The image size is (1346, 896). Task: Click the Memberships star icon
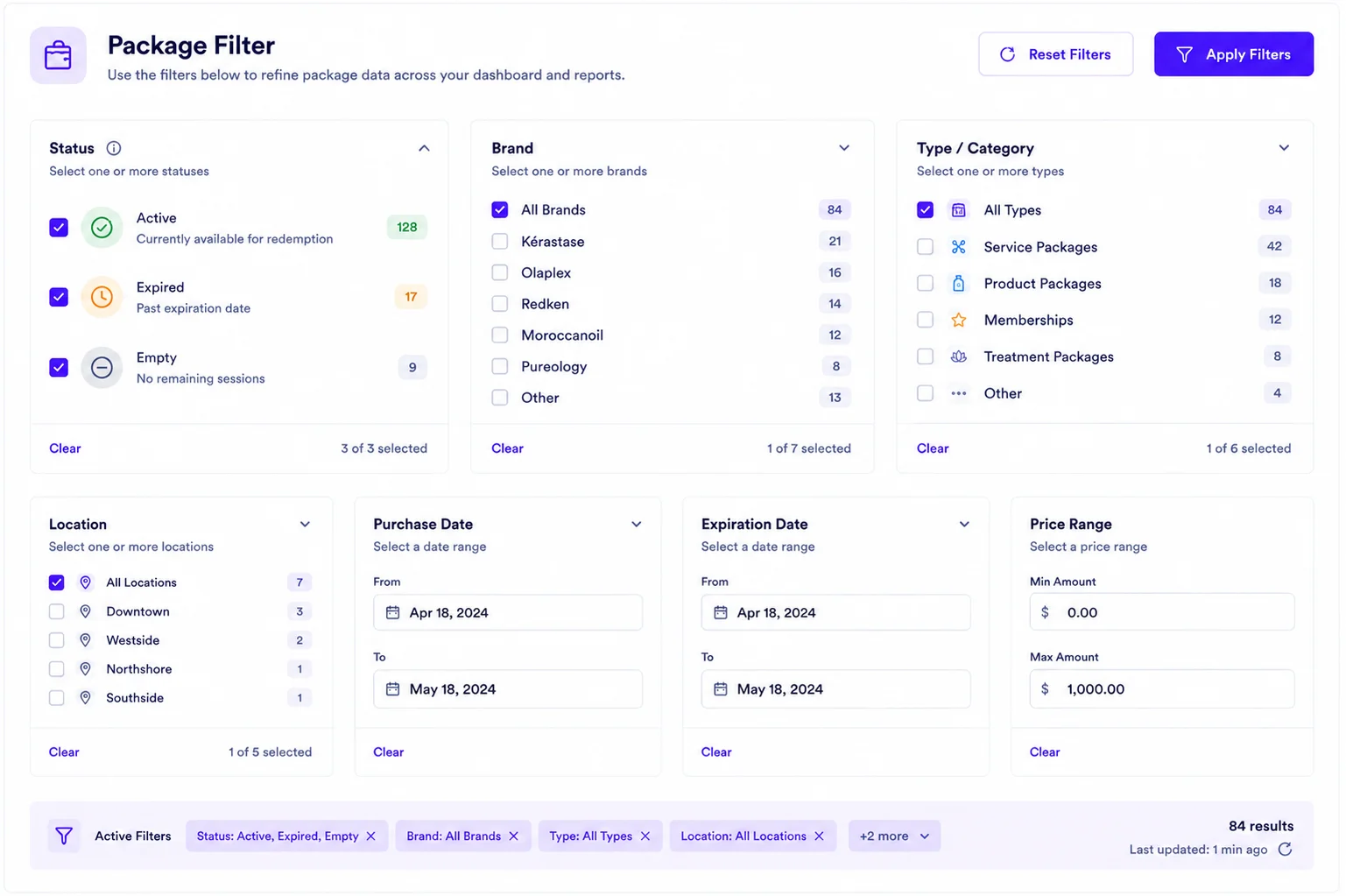point(959,320)
